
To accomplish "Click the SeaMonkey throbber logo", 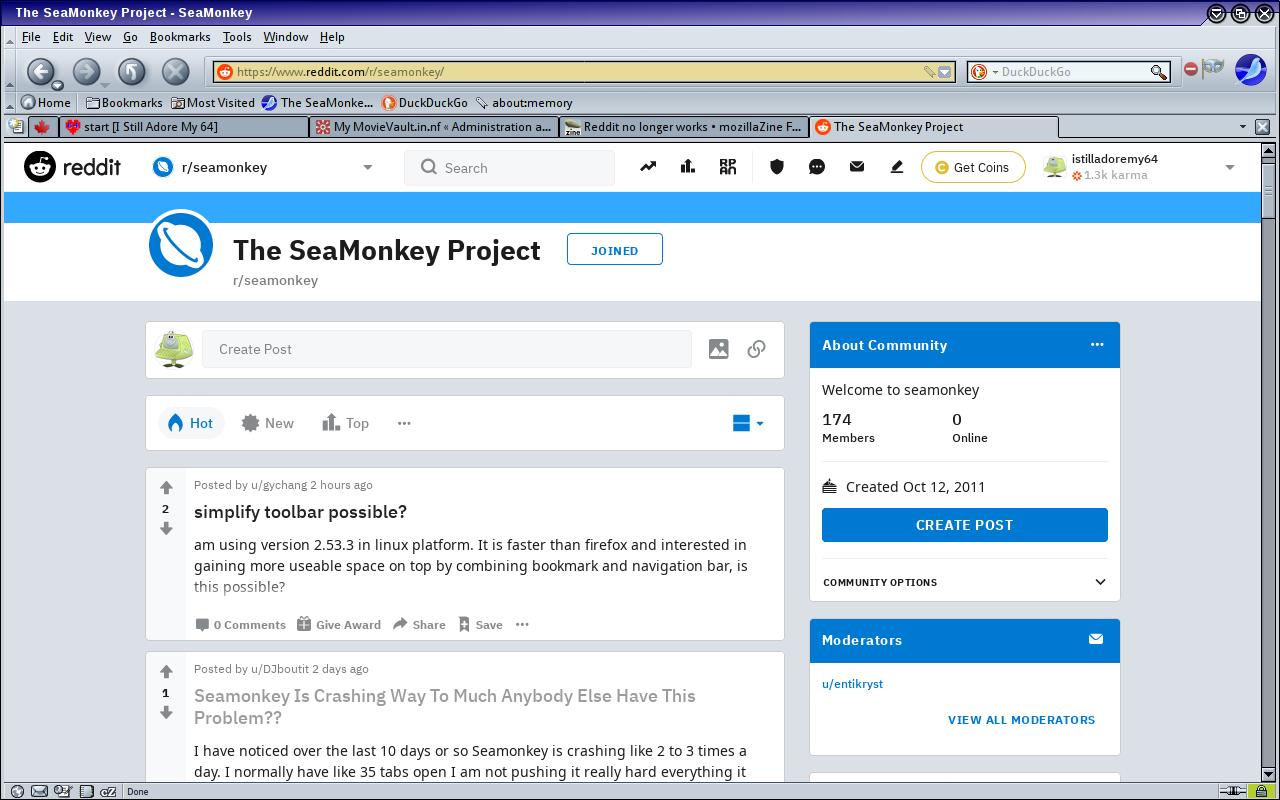I will 1250,69.
